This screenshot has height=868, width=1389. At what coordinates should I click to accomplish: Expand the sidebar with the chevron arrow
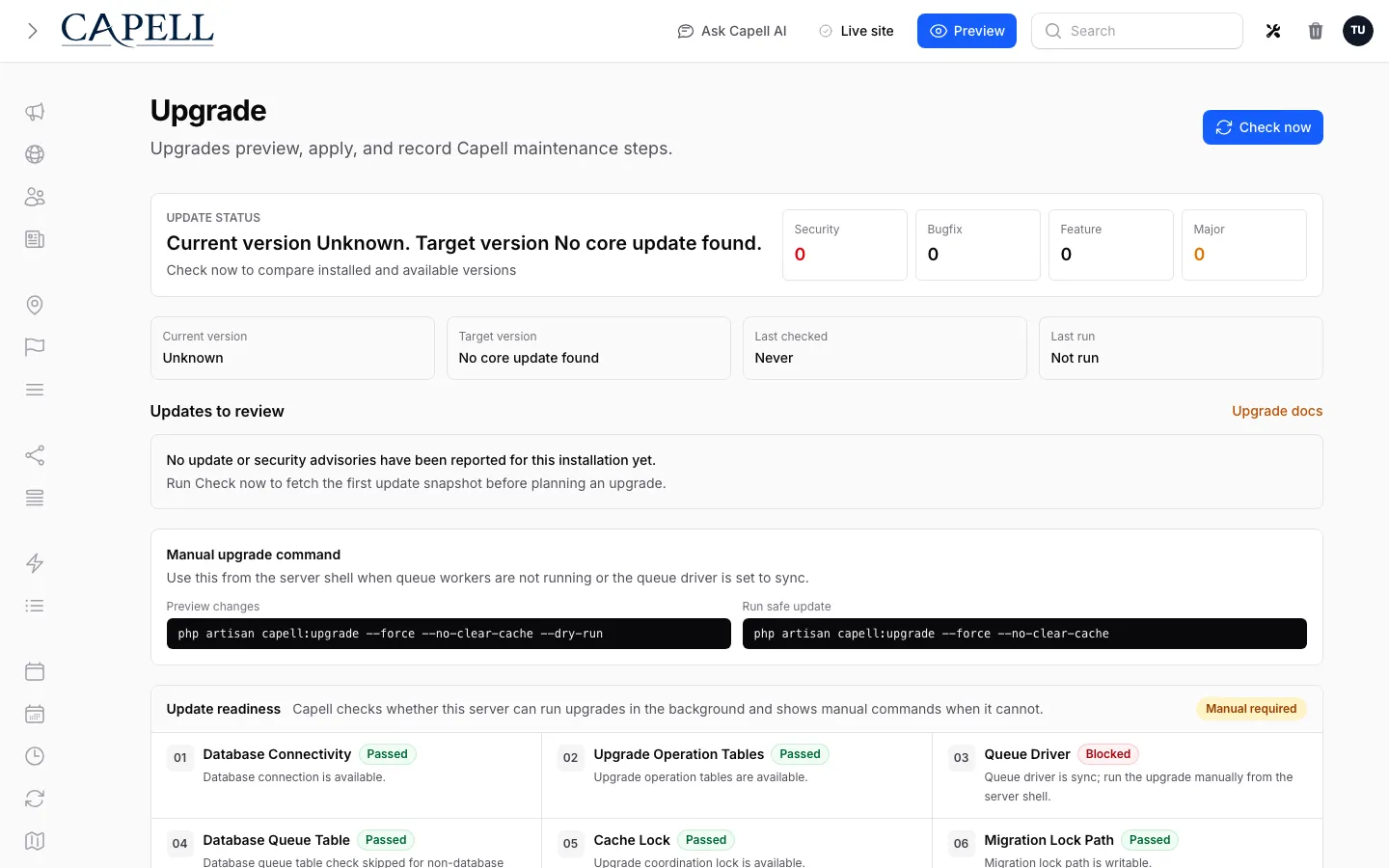(x=33, y=31)
